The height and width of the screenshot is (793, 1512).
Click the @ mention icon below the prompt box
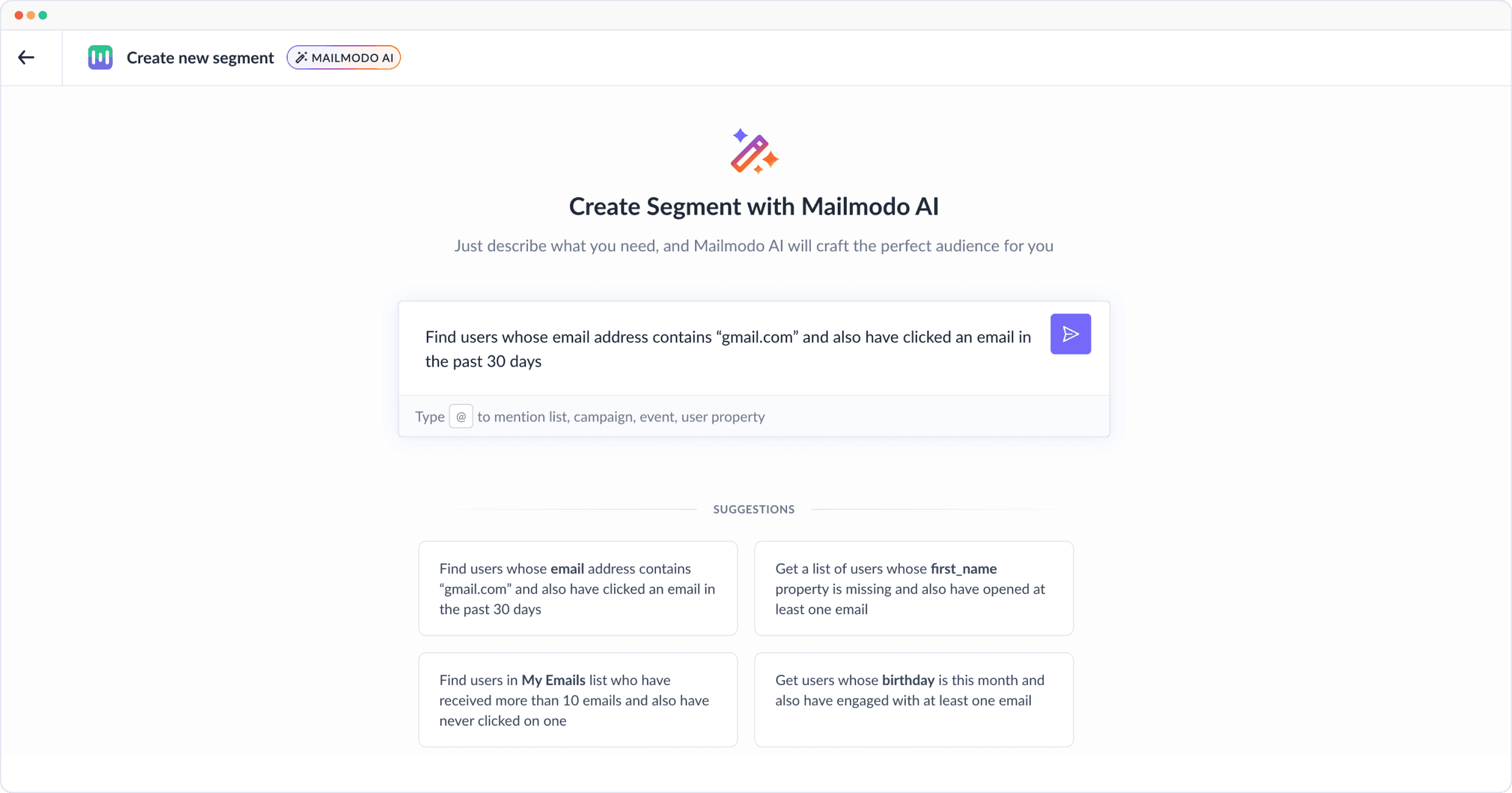point(461,416)
